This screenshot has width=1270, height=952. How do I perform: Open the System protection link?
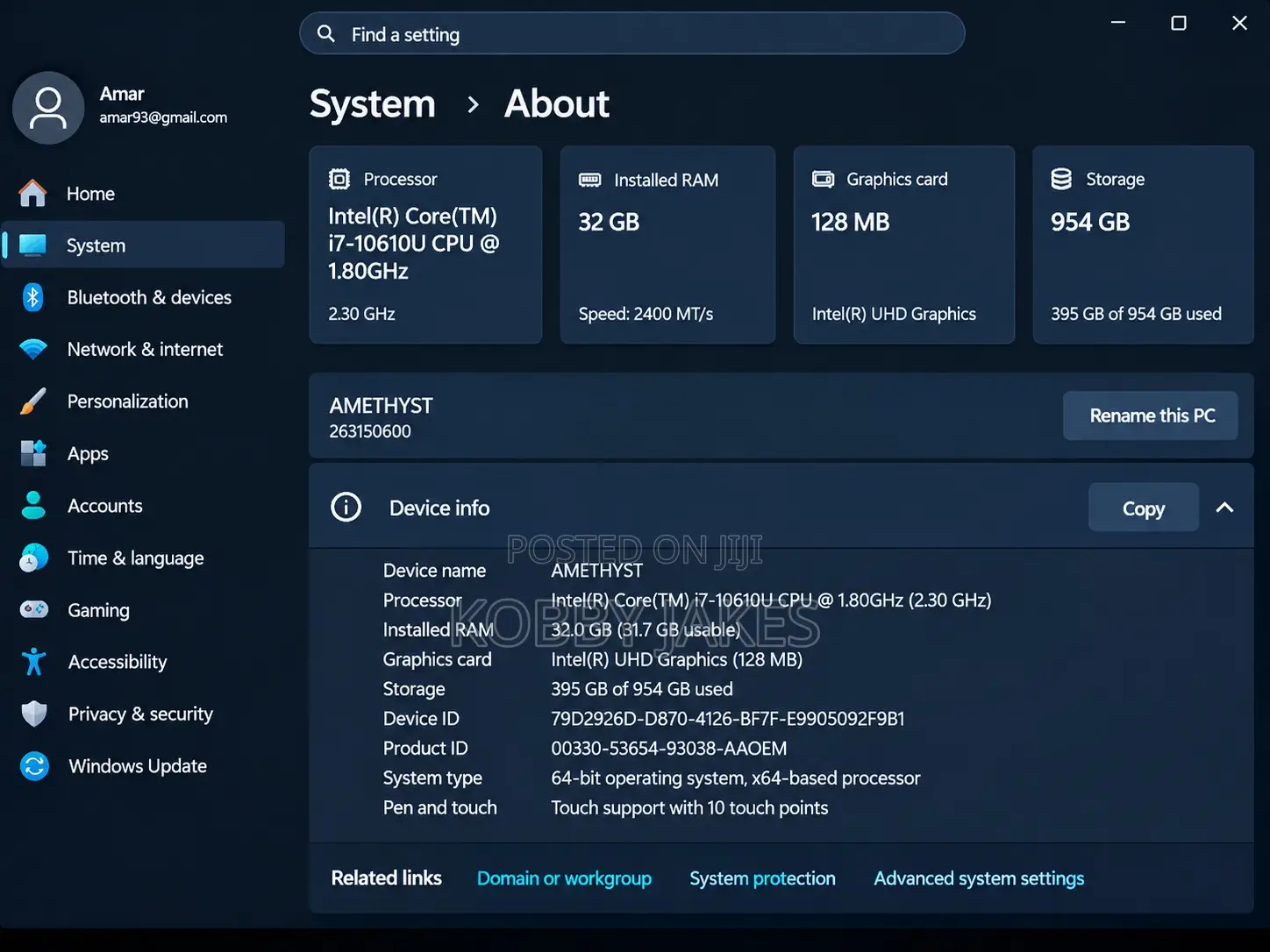click(x=762, y=878)
